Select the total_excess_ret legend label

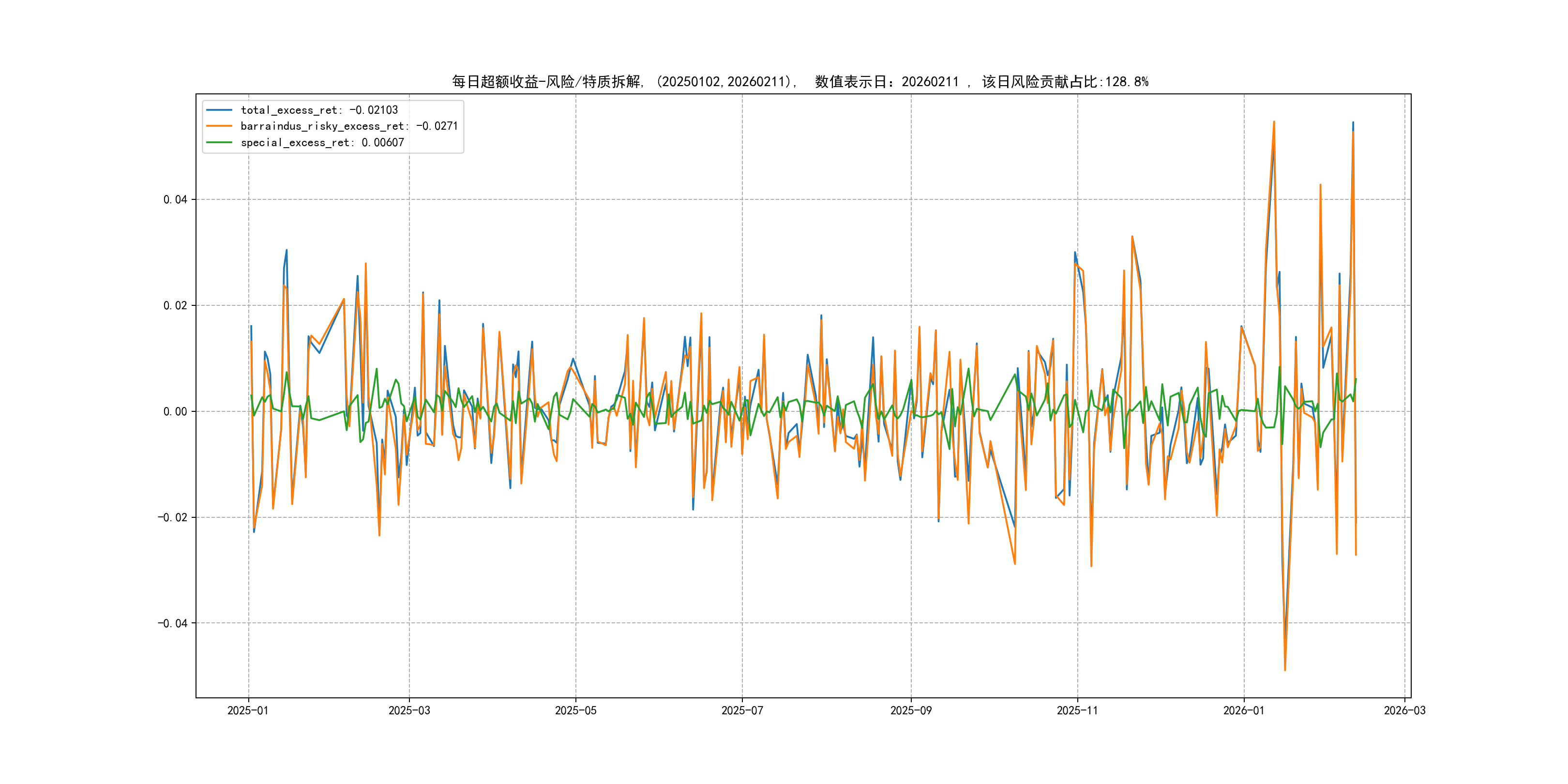319,110
